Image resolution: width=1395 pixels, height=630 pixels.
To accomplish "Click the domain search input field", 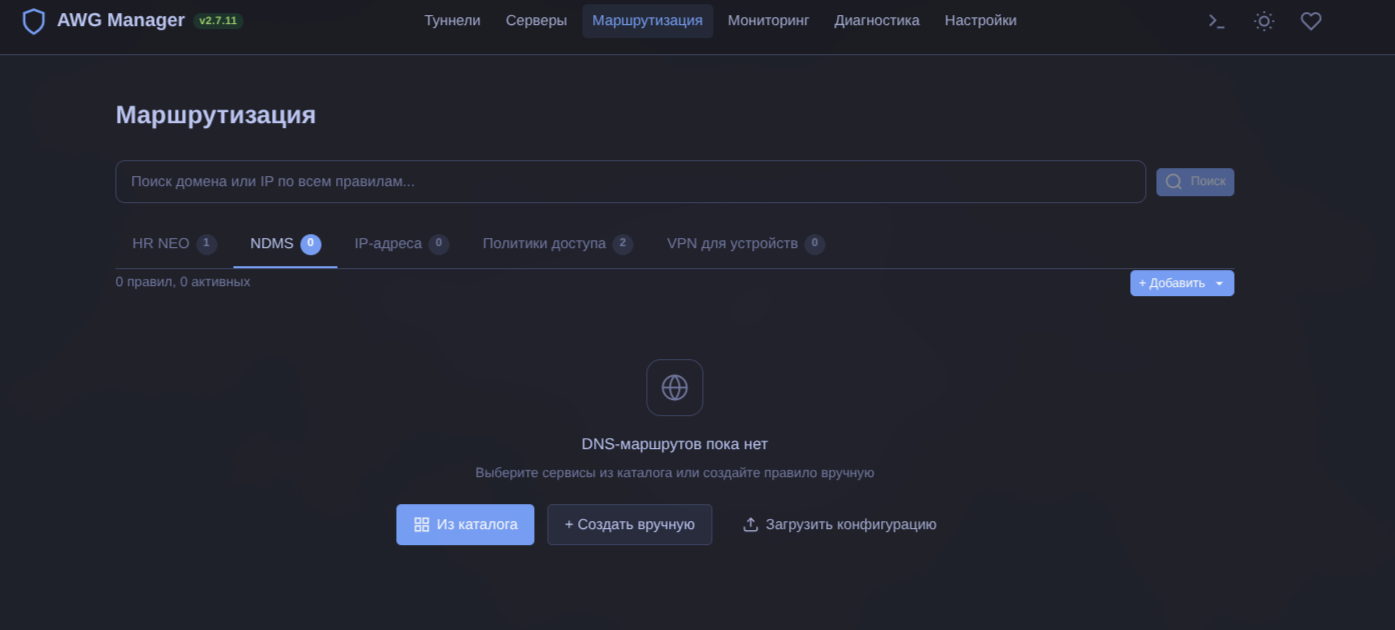I will 630,181.
